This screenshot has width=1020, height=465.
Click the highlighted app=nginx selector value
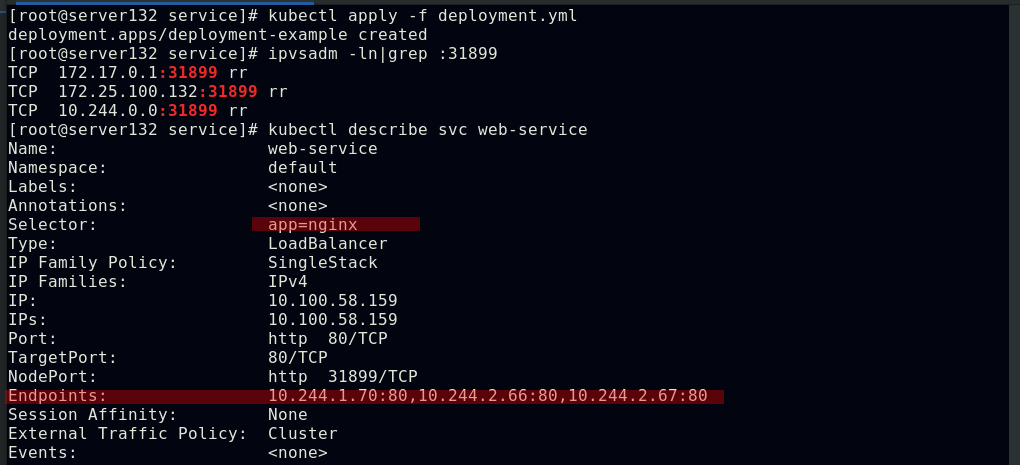point(312,225)
